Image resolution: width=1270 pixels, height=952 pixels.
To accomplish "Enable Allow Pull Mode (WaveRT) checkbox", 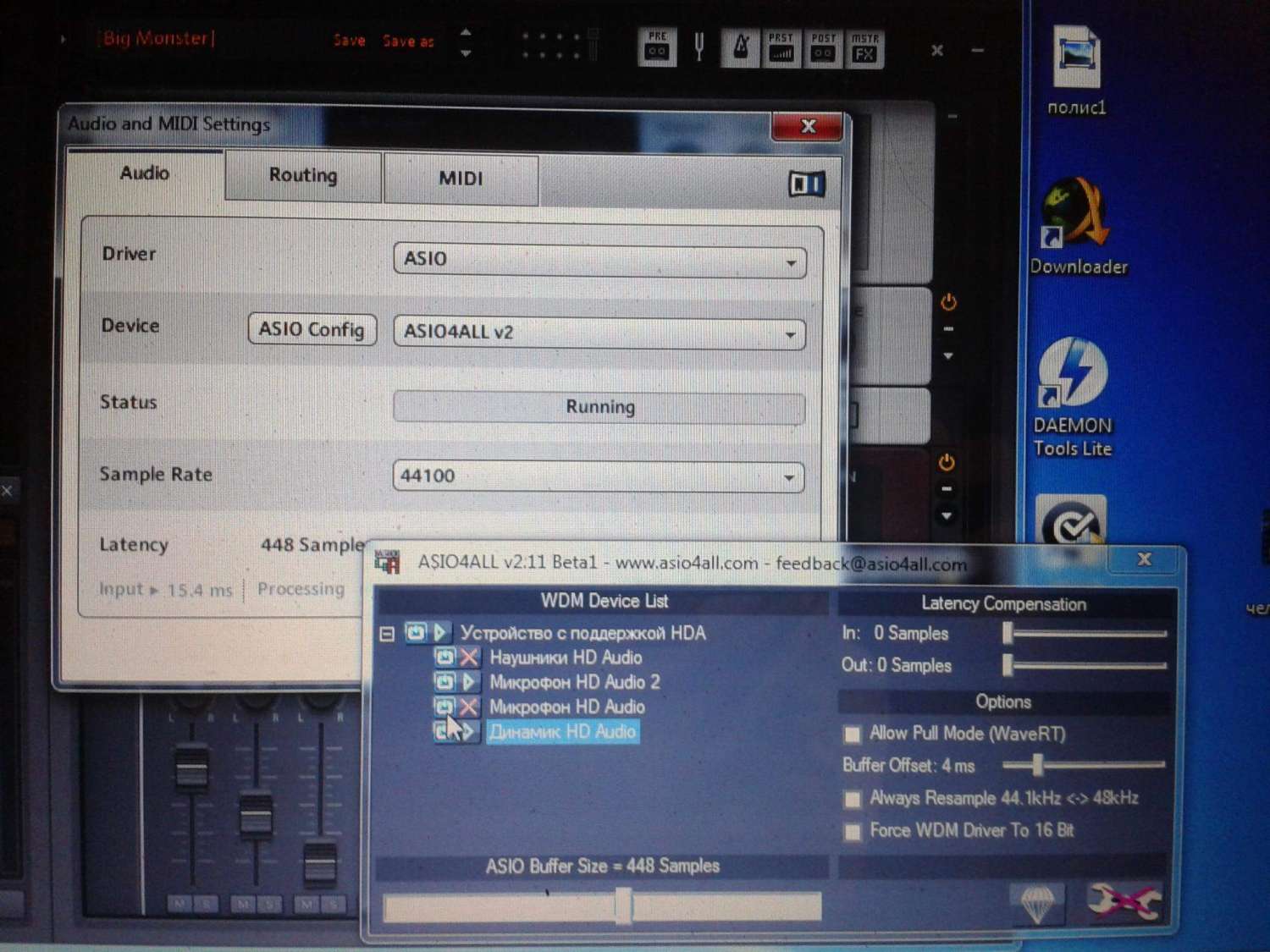I will (852, 734).
